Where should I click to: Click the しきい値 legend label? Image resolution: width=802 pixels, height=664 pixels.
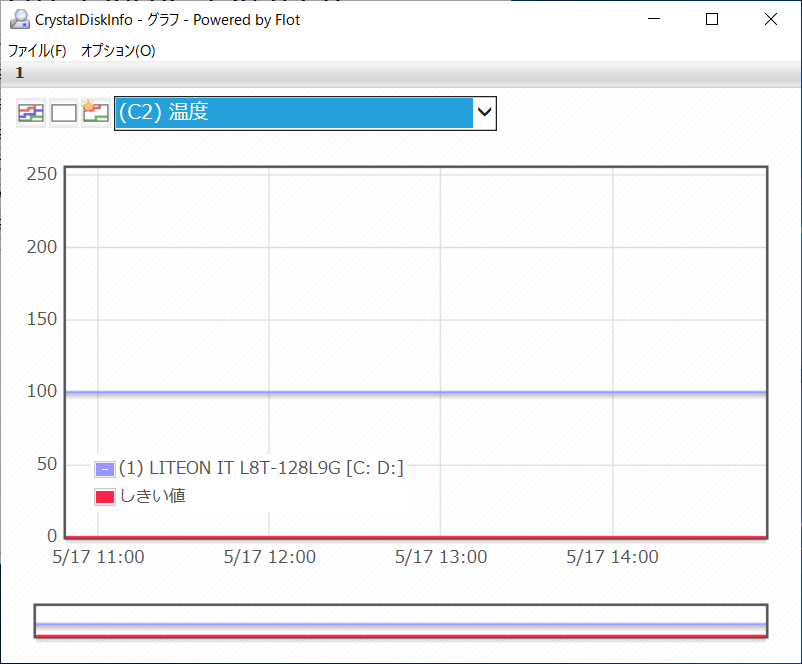(152, 496)
